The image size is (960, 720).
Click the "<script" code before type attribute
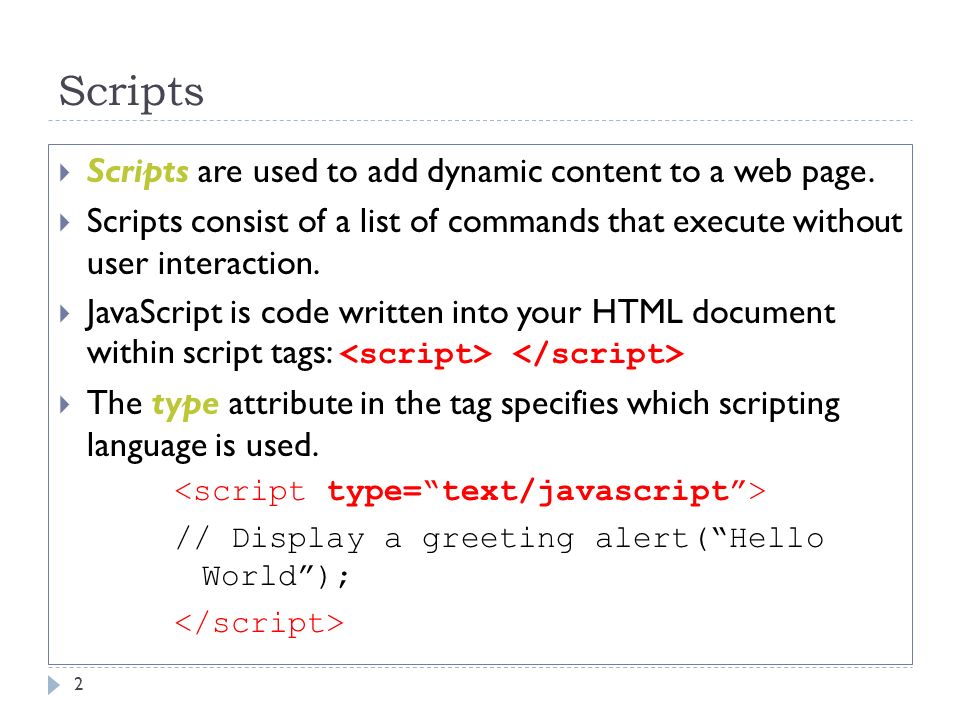(x=240, y=492)
